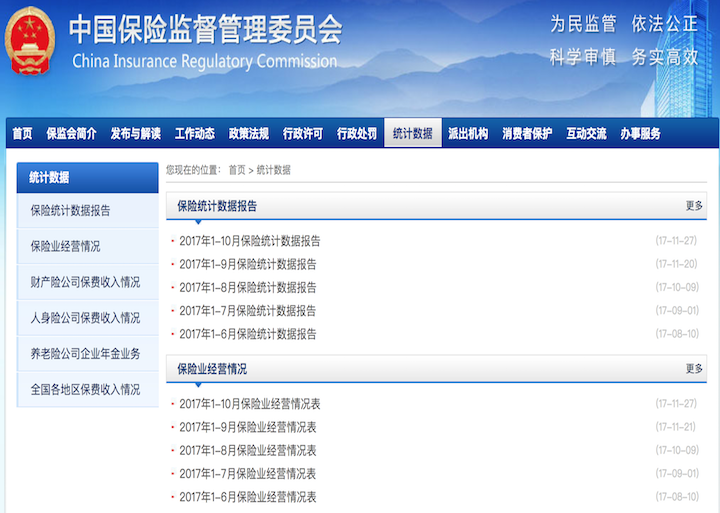This screenshot has width=720, height=513.
Task: Click 统计数据 in the breadcrumb
Action: (x=274, y=170)
